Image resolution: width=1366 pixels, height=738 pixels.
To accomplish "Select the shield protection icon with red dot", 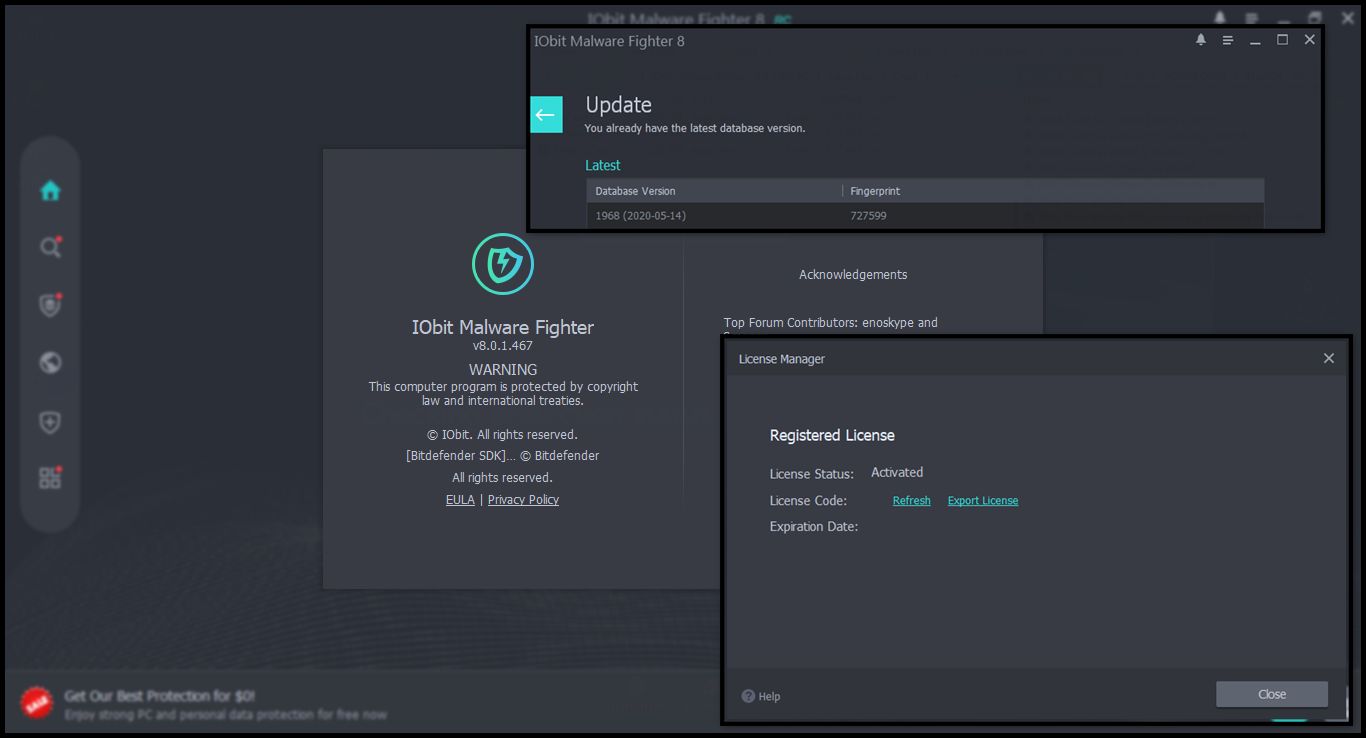I will 50,305.
